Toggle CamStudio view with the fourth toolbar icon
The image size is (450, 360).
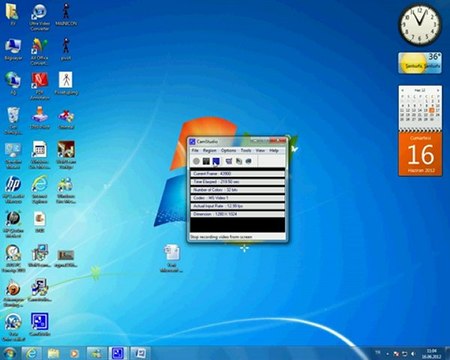pyautogui.click(x=229, y=161)
